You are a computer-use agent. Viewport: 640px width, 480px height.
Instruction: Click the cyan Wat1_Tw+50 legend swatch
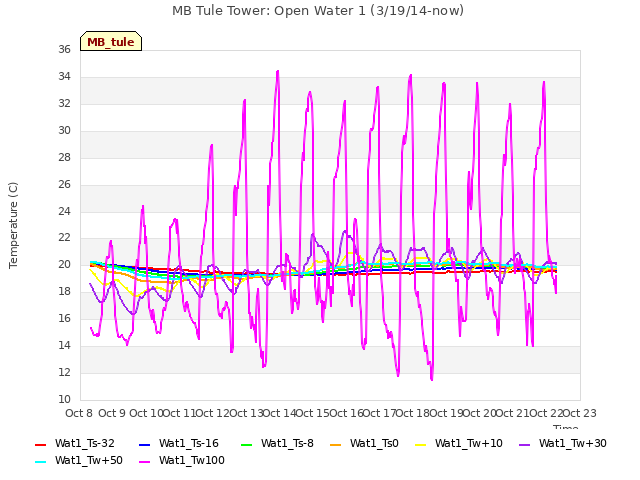(x=41, y=462)
